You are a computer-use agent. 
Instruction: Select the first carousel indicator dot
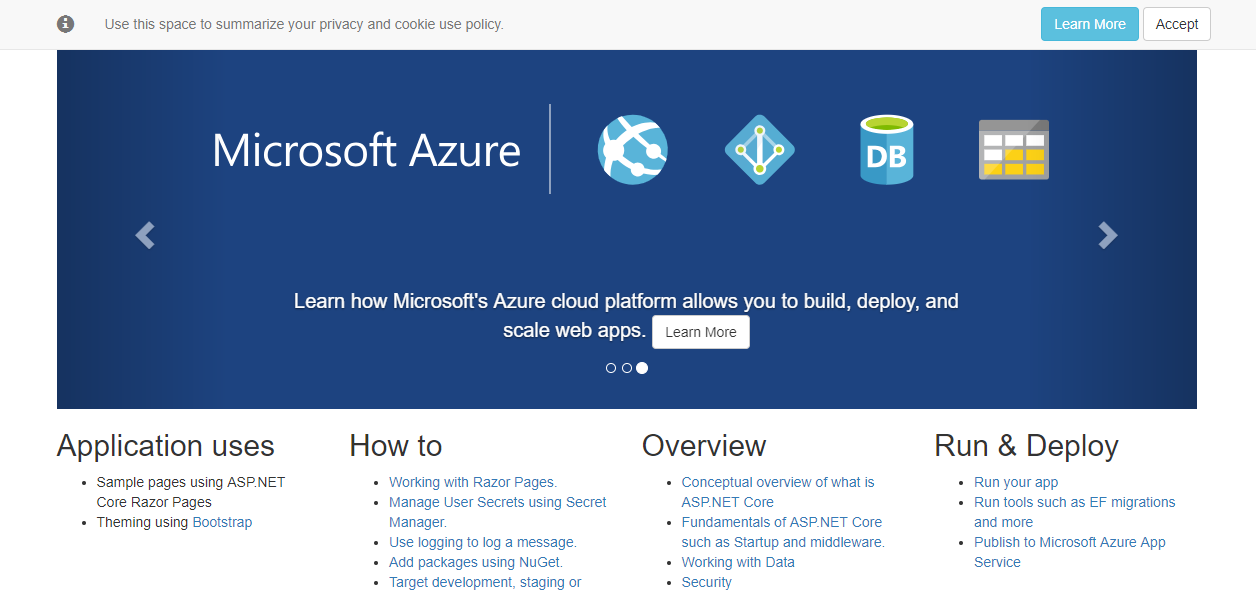(x=611, y=368)
